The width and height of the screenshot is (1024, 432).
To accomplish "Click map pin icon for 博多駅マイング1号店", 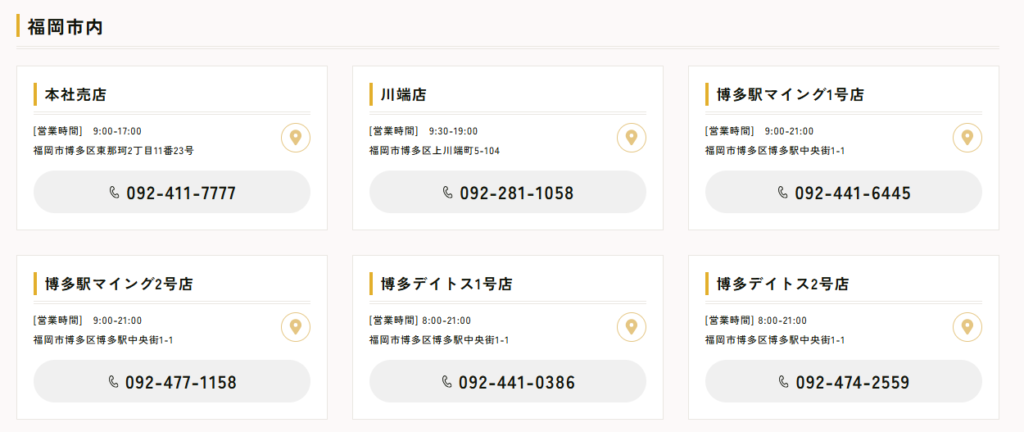I will tap(967, 138).
